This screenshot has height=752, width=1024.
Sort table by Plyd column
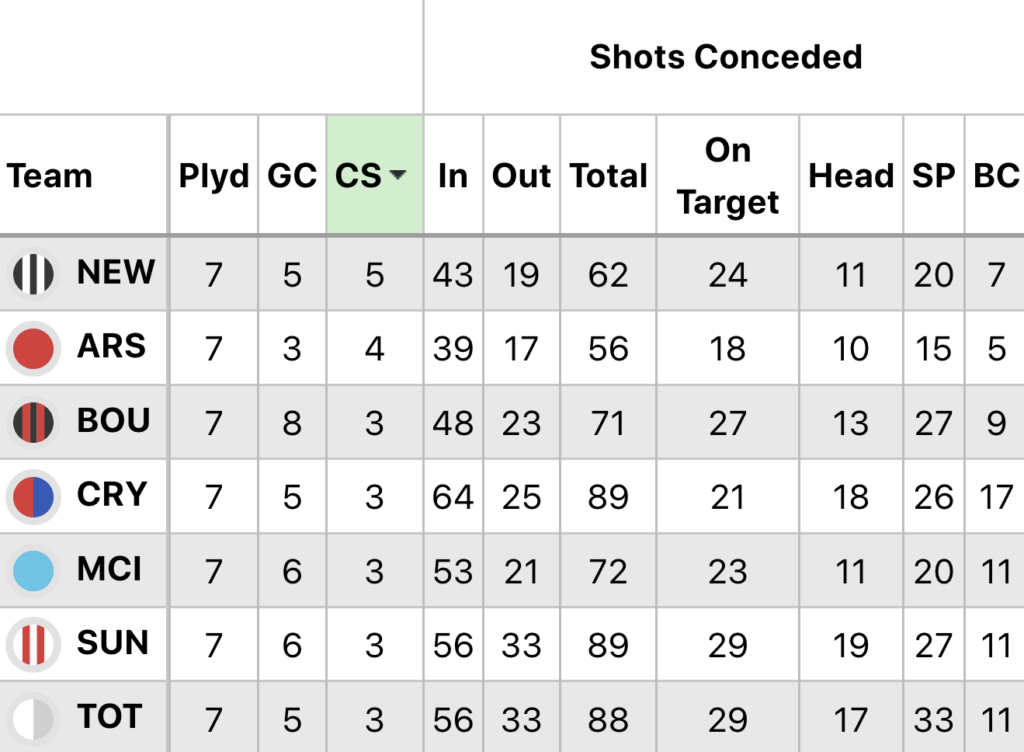tap(213, 176)
